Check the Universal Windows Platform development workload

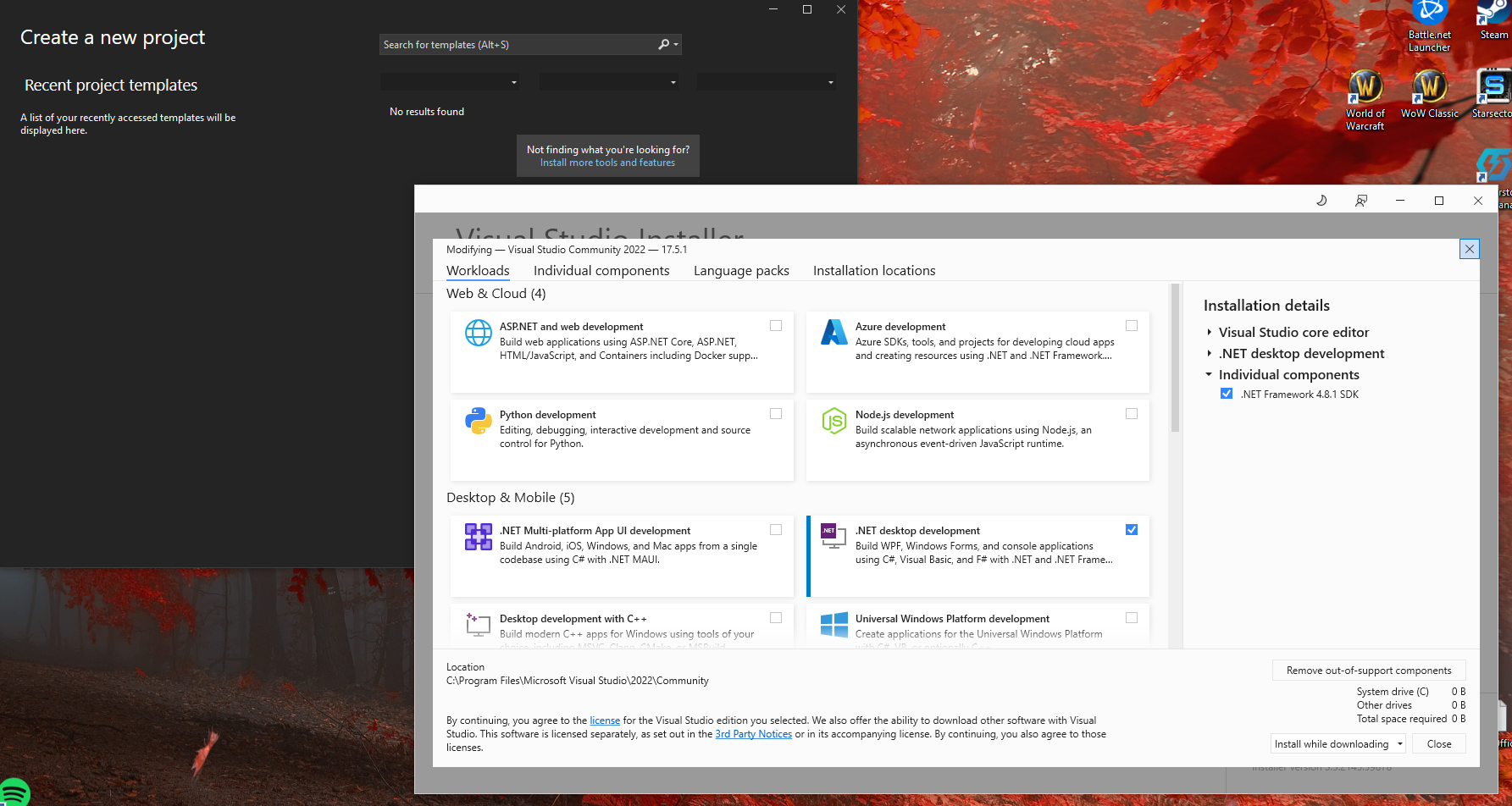[x=1132, y=618]
